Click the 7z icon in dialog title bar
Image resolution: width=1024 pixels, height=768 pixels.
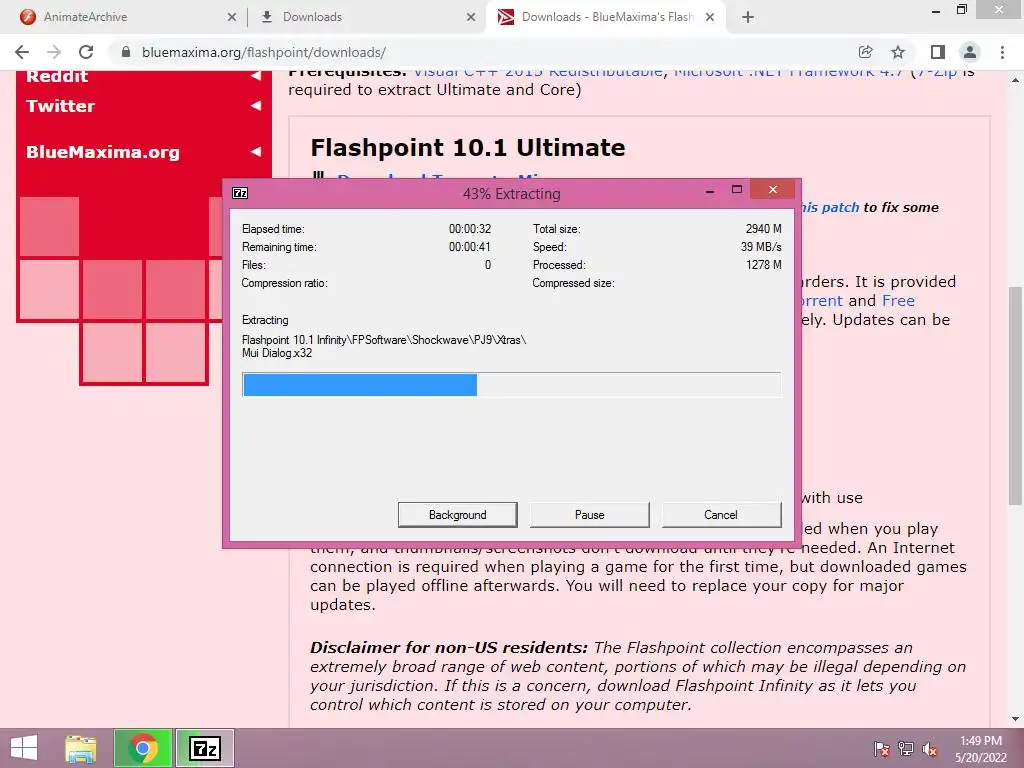click(240, 193)
